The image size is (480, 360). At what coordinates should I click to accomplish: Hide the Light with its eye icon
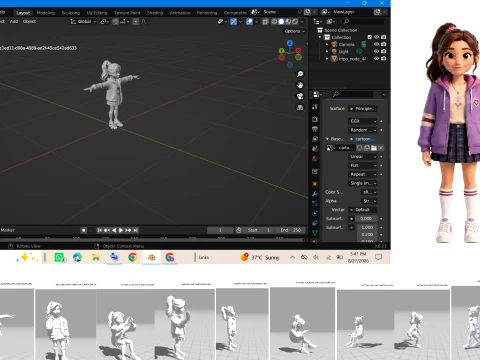(376, 51)
